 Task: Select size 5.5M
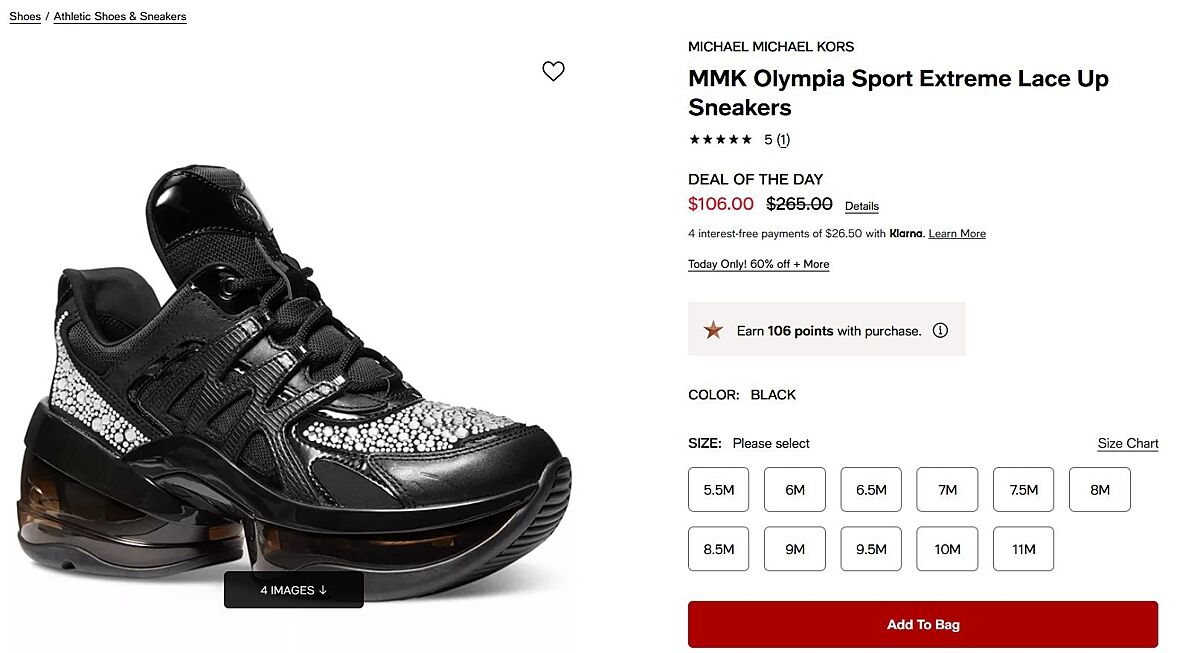pyautogui.click(x=719, y=490)
